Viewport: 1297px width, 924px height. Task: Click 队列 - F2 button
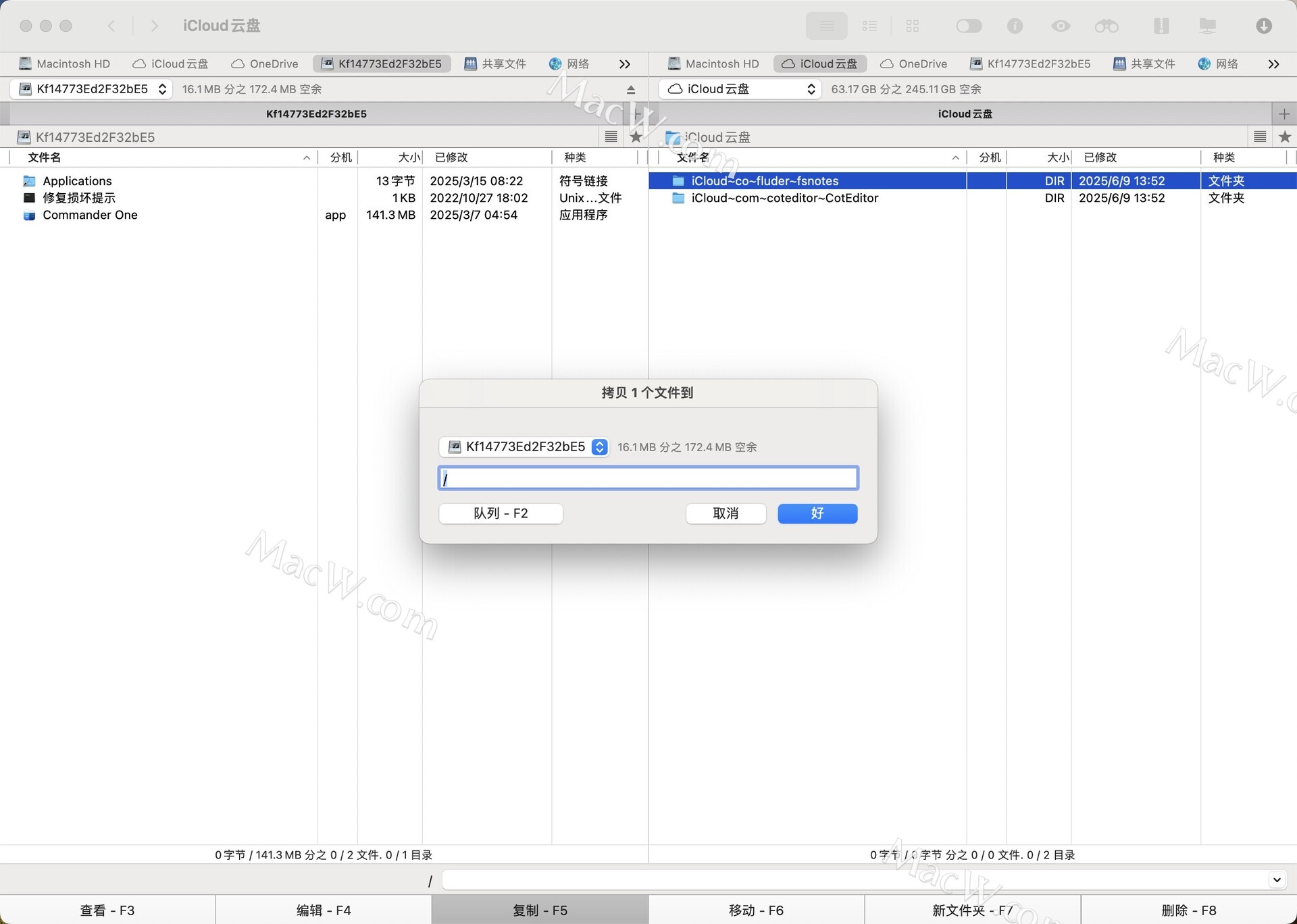(501, 513)
